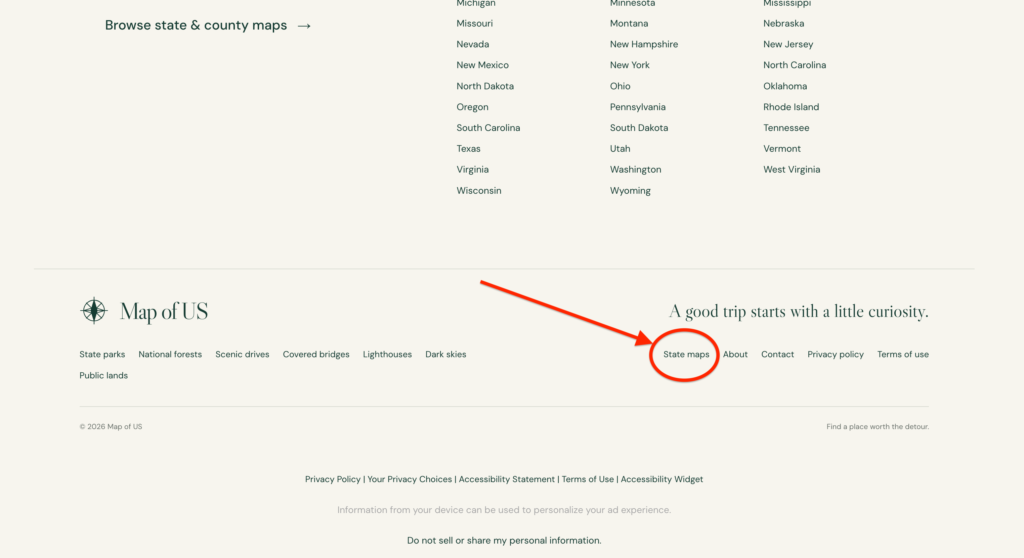Open the Accessibility Widget link
The height and width of the screenshot is (558, 1024).
pos(662,480)
